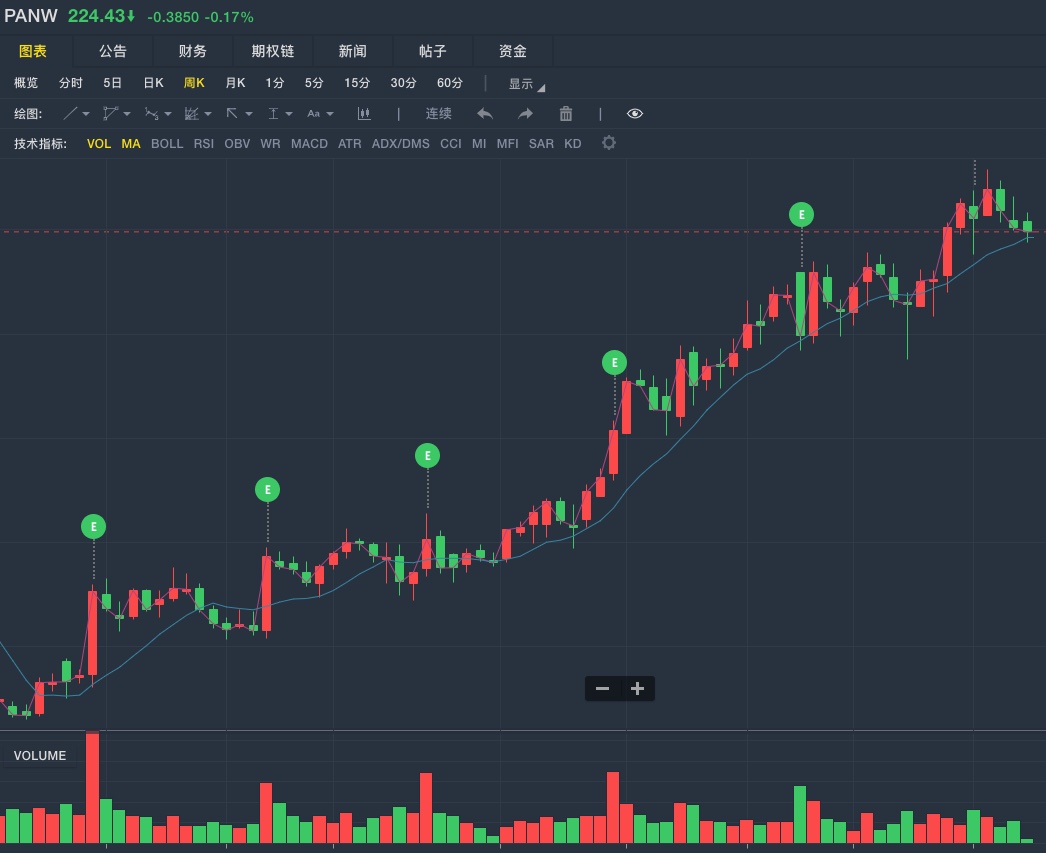Enable the MACD indicator
Viewport: 1046px width, 853px height.
coord(309,144)
